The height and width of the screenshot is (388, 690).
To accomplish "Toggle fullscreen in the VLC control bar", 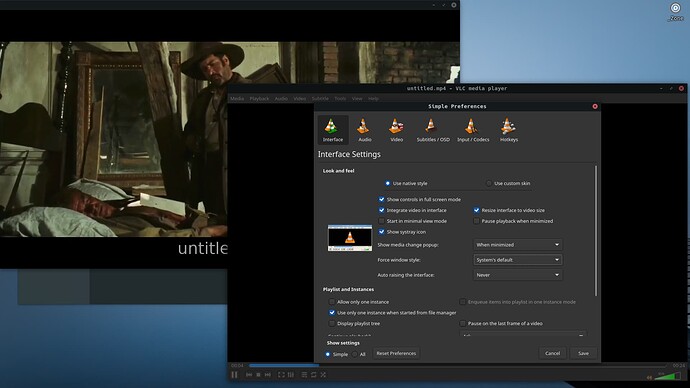I will pos(281,375).
